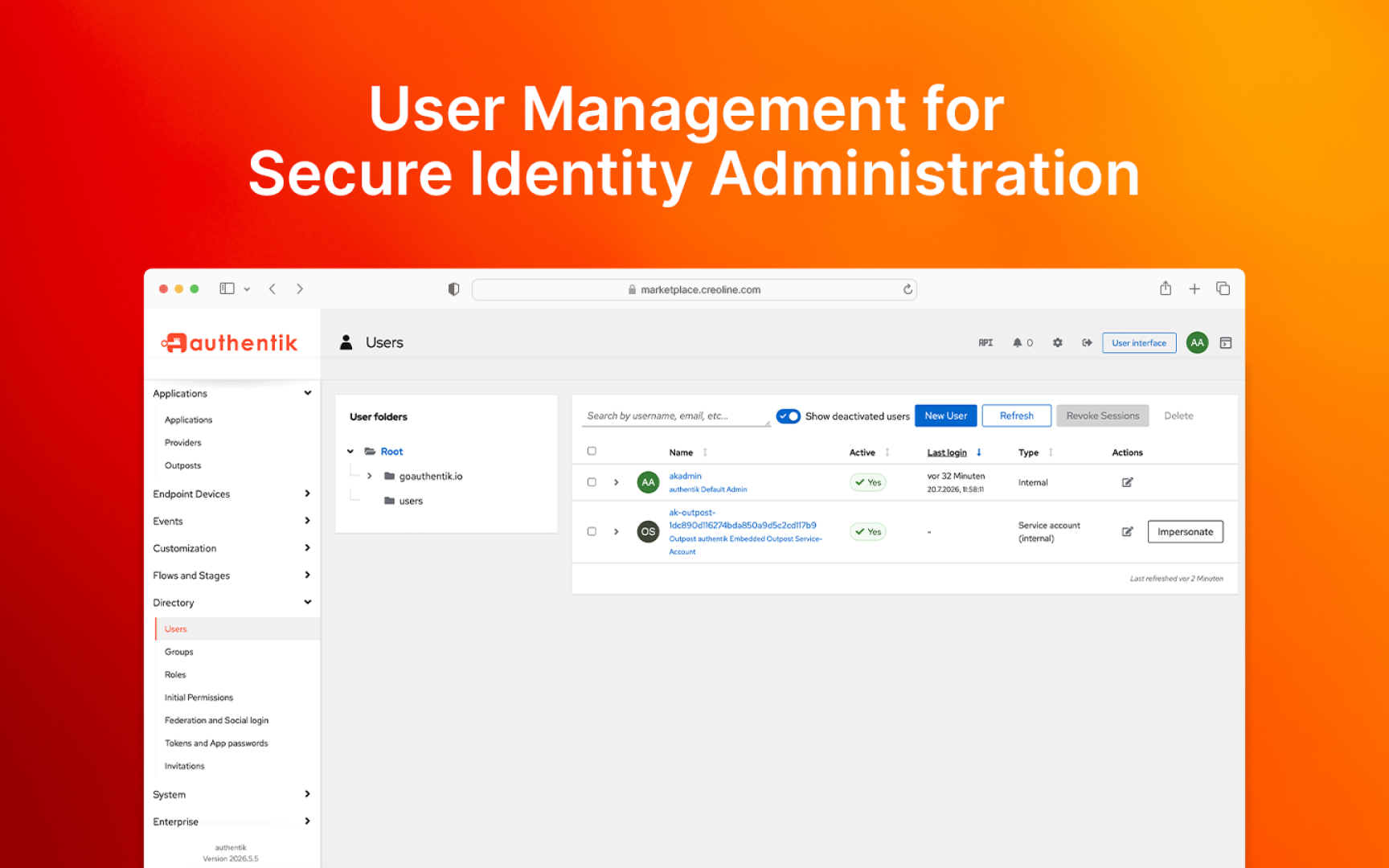1389x868 pixels.
Task: Click the Root folder icon
Action: (371, 452)
